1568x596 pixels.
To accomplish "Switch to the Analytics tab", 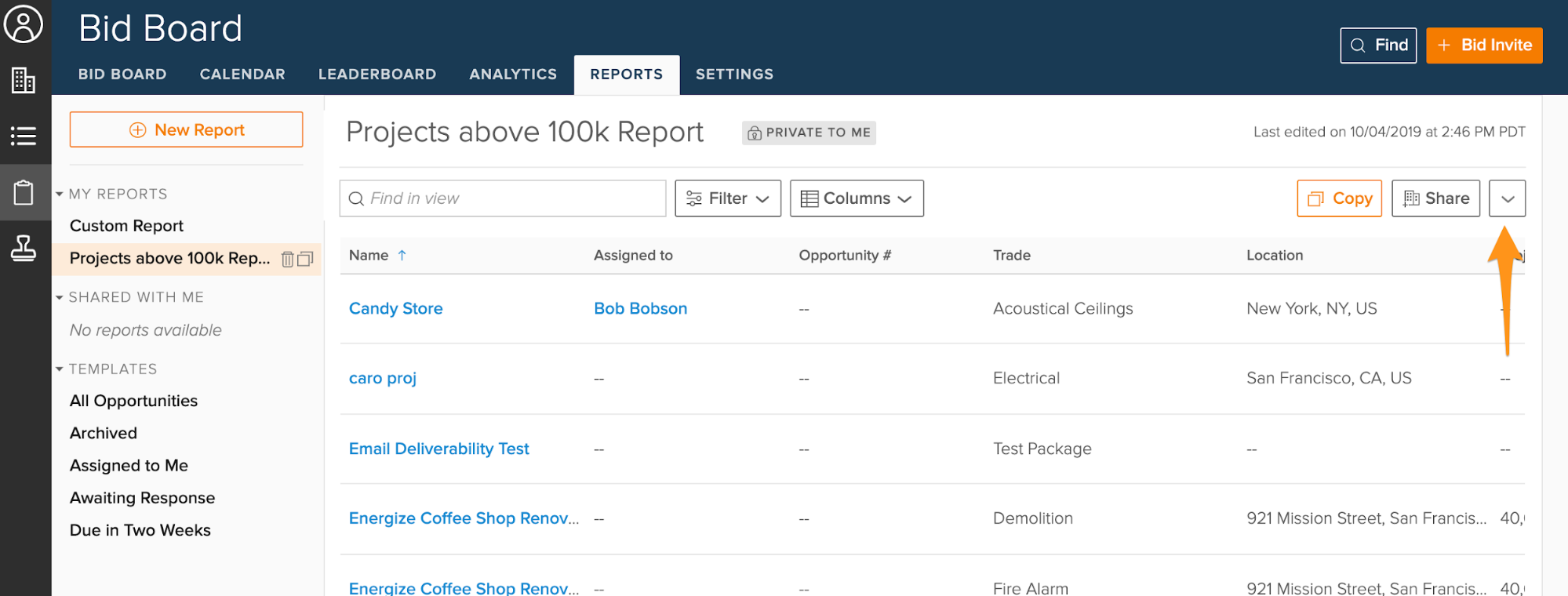I will pos(513,74).
